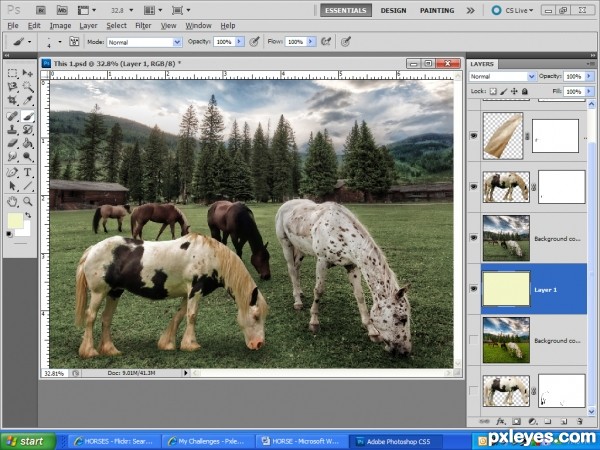Select the History Brush tool
This screenshot has width=600, height=450.
[x=28, y=129]
